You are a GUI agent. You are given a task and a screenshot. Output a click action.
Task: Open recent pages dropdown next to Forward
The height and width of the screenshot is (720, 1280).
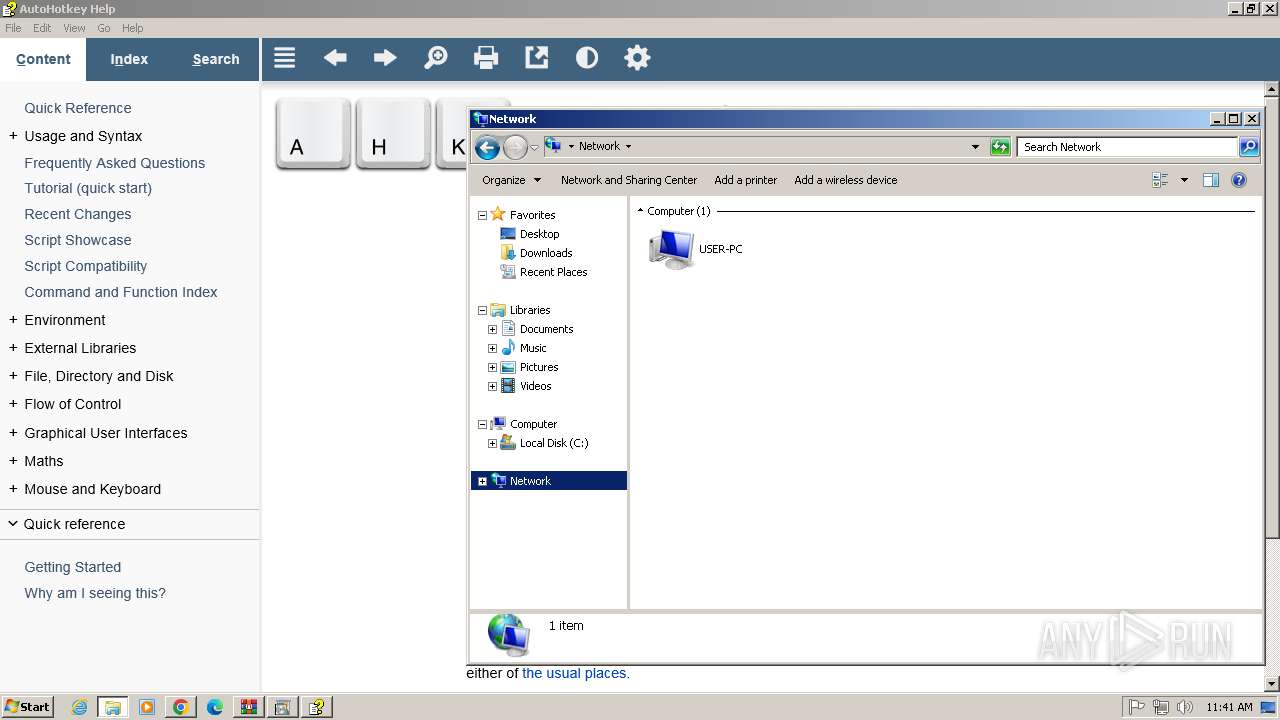point(535,148)
